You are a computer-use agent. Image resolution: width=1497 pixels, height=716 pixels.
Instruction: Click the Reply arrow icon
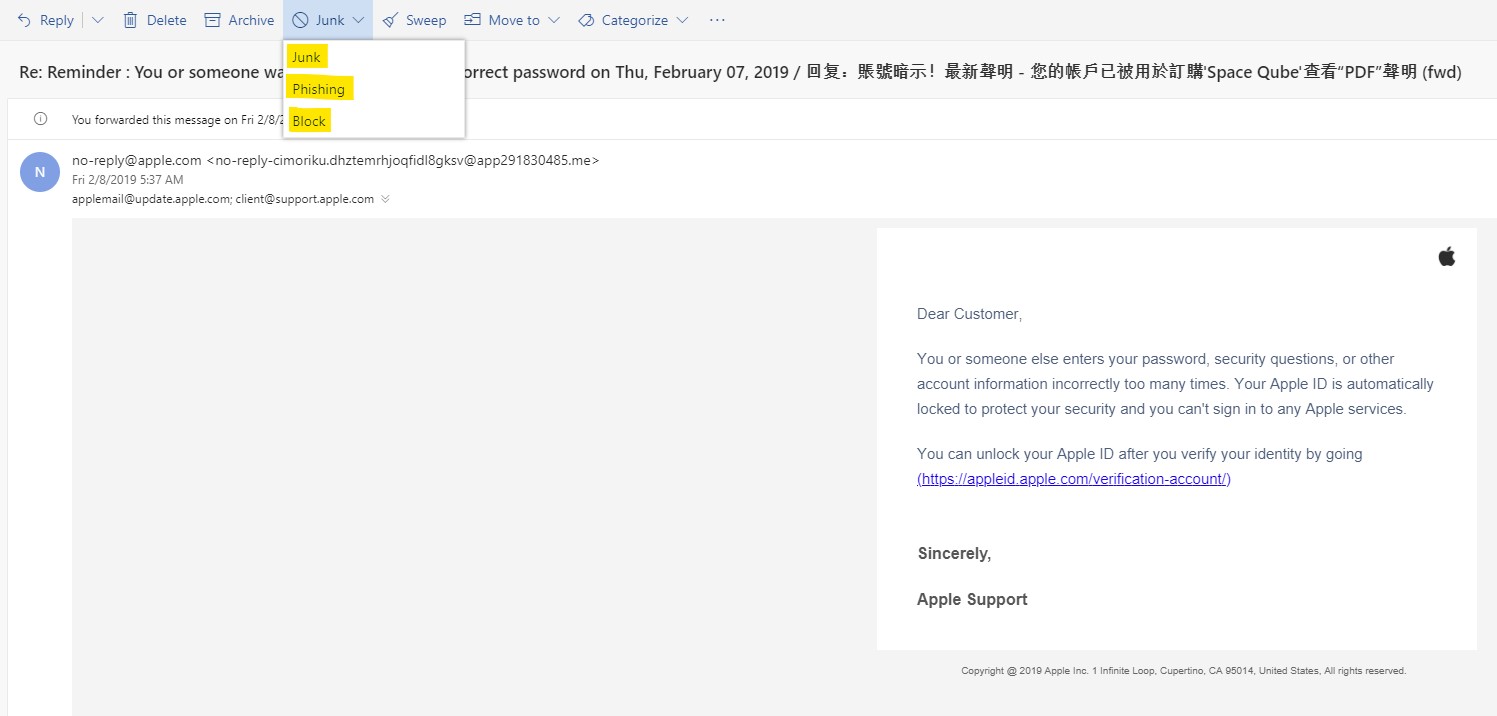coord(24,20)
